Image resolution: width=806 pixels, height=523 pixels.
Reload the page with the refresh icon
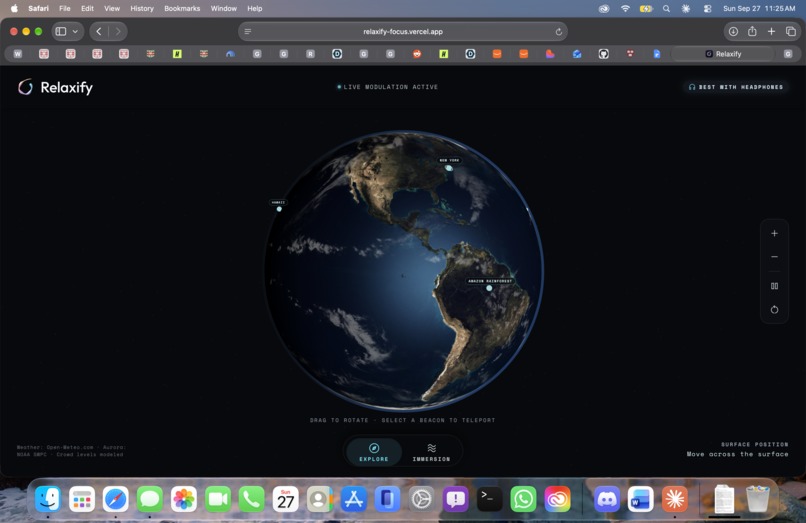558,31
